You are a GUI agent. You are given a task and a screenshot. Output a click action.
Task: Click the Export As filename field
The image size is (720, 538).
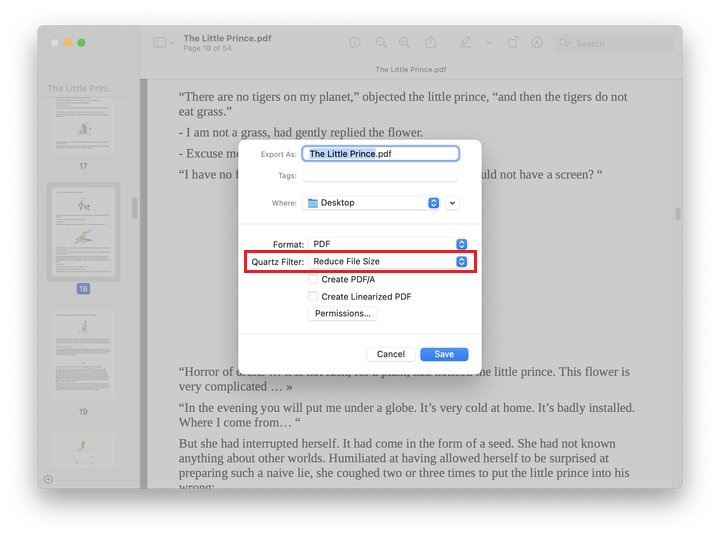point(380,154)
